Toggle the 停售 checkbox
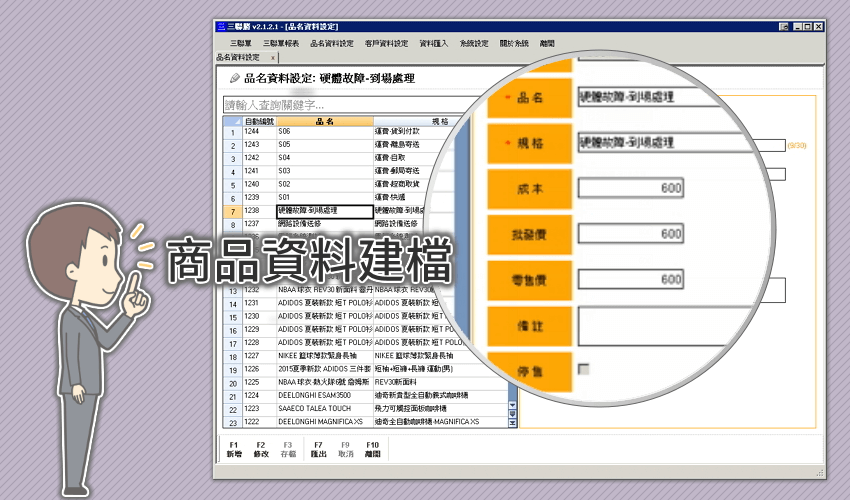The width and height of the screenshot is (850, 500). pos(584,369)
